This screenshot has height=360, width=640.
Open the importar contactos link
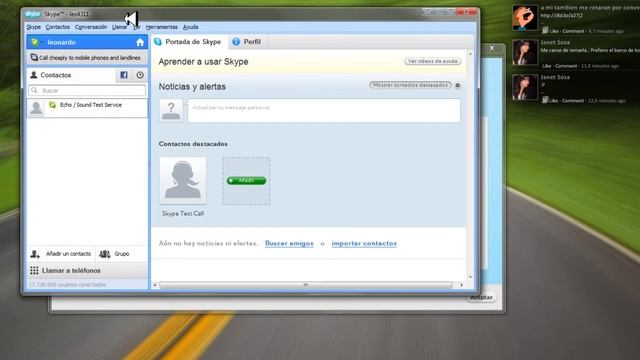(x=364, y=243)
